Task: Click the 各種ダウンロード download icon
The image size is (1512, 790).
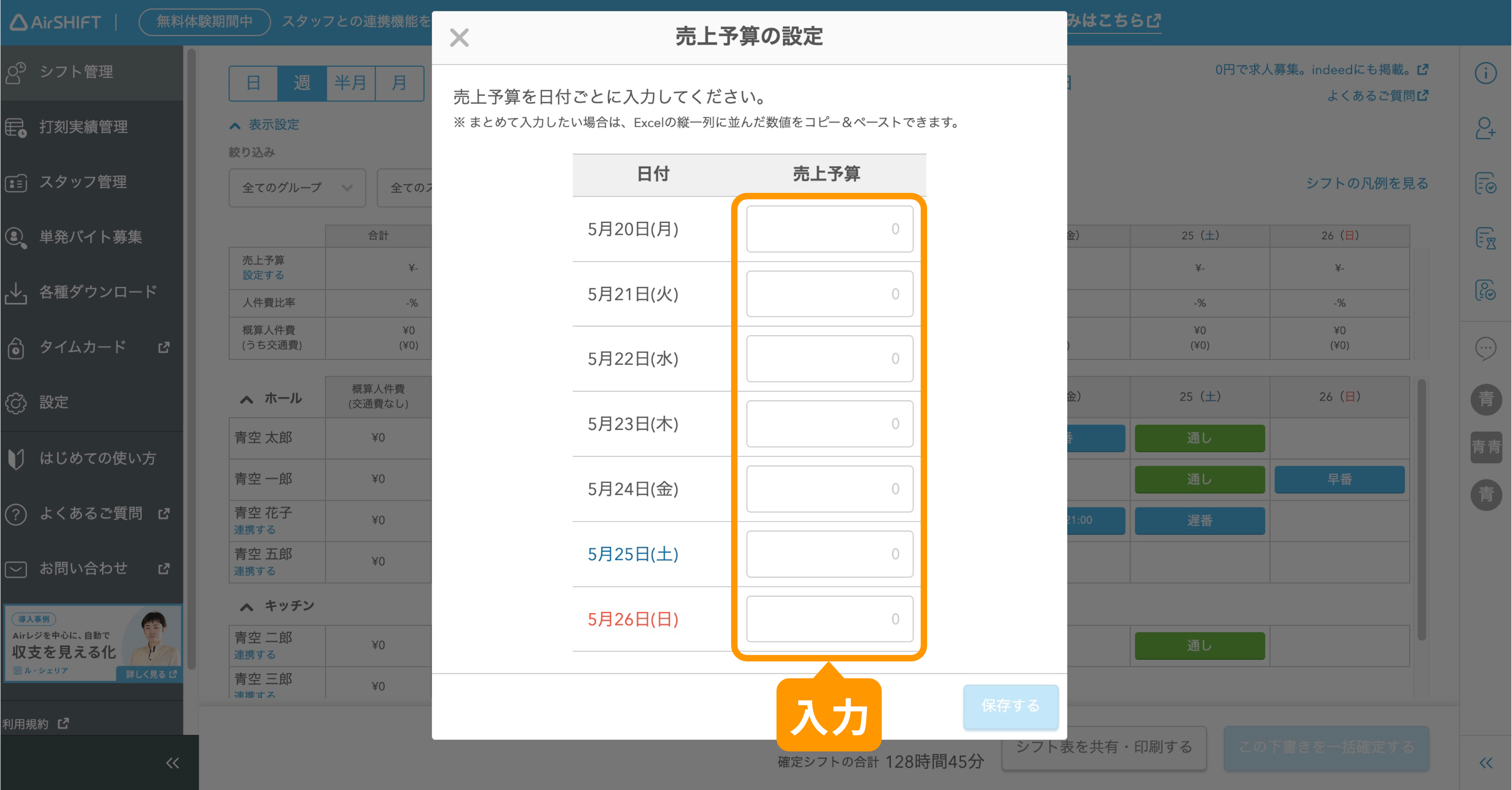Action: click(16, 293)
